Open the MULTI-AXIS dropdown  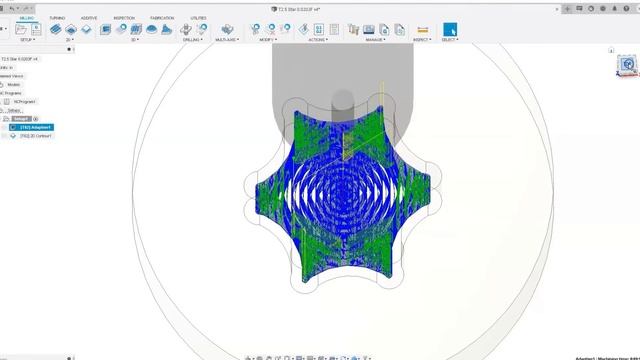pos(227,40)
